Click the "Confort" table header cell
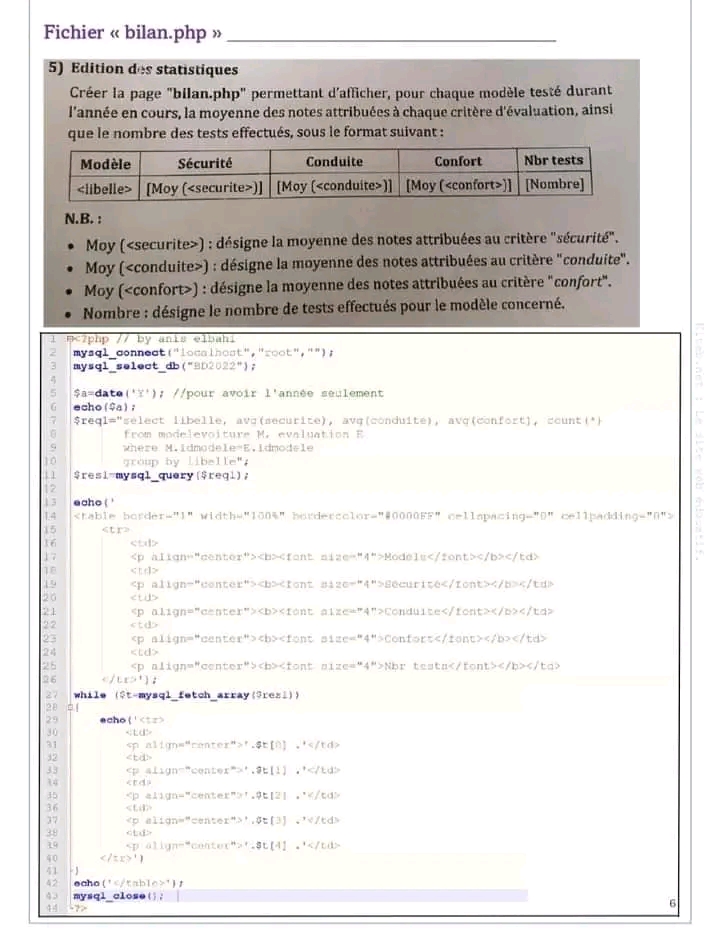The height and width of the screenshot is (949, 720). click(x=458, y=161)
